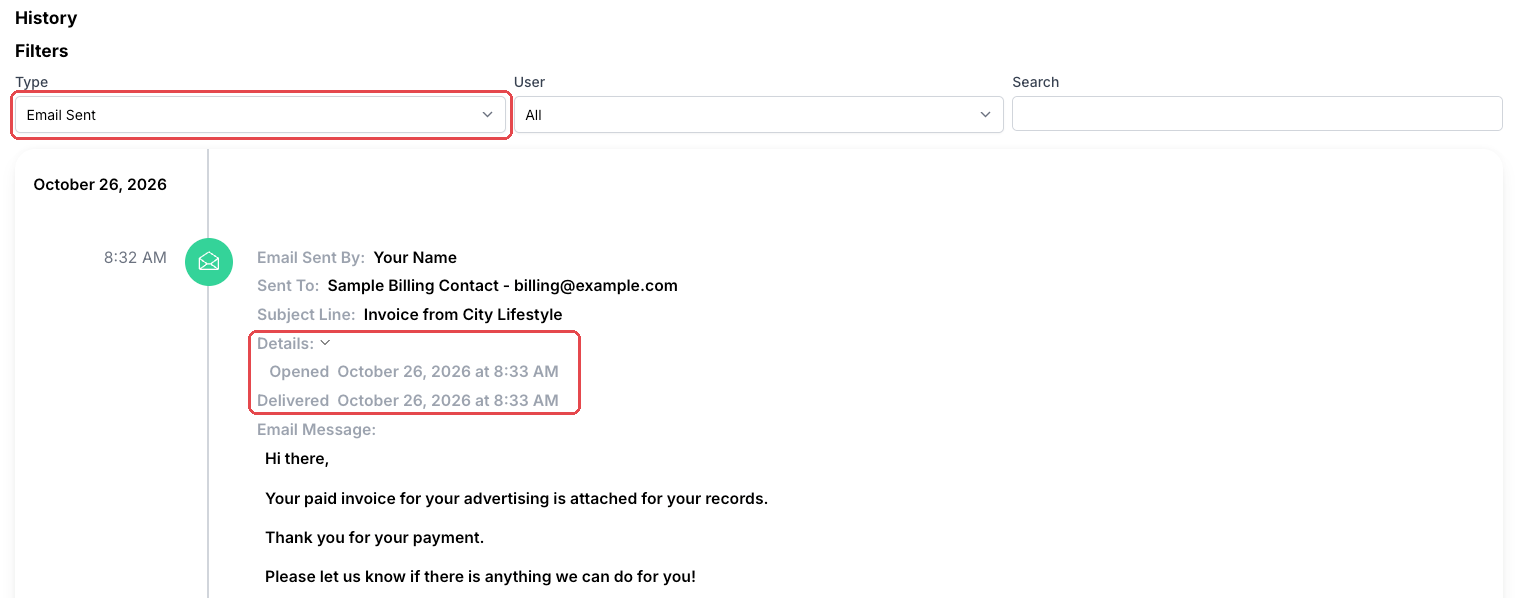This screenshot has width=1516, height=598.
Task: Click the 'Sent To:' label
Action: coord(288,286)
